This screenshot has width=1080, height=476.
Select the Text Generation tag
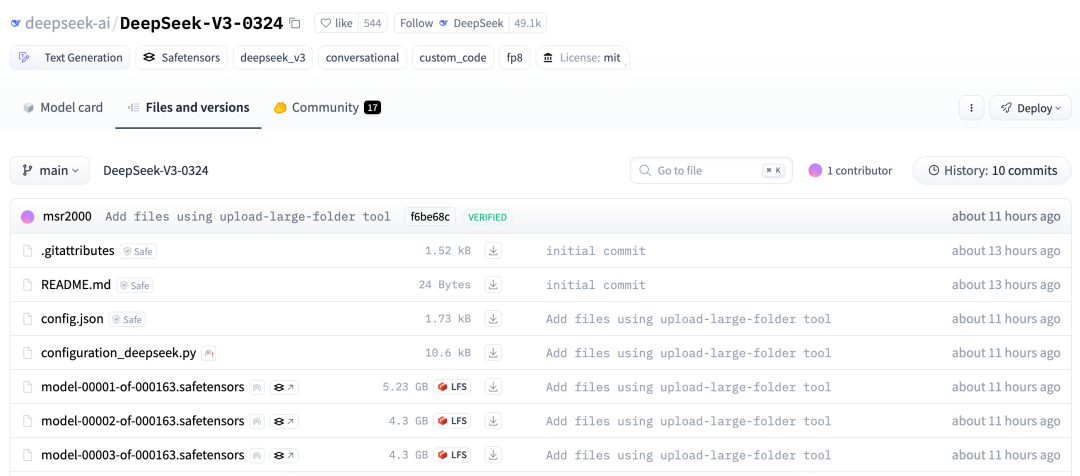70,58
